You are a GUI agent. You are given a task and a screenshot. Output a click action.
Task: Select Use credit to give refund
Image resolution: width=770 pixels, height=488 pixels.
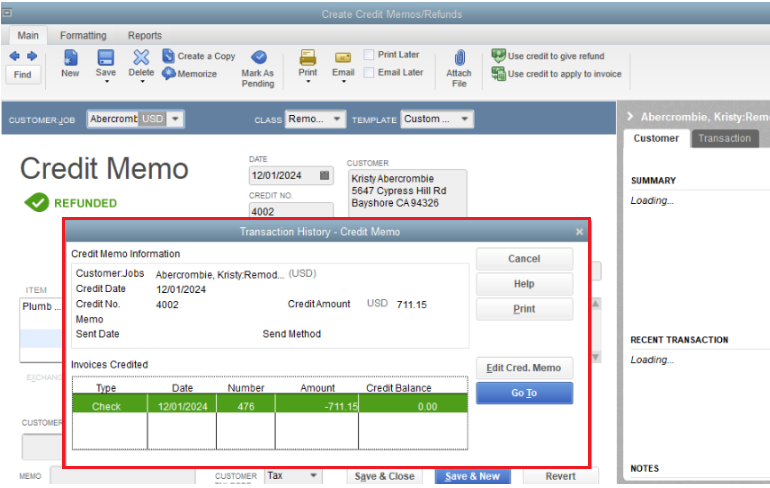tap(555, 57)
